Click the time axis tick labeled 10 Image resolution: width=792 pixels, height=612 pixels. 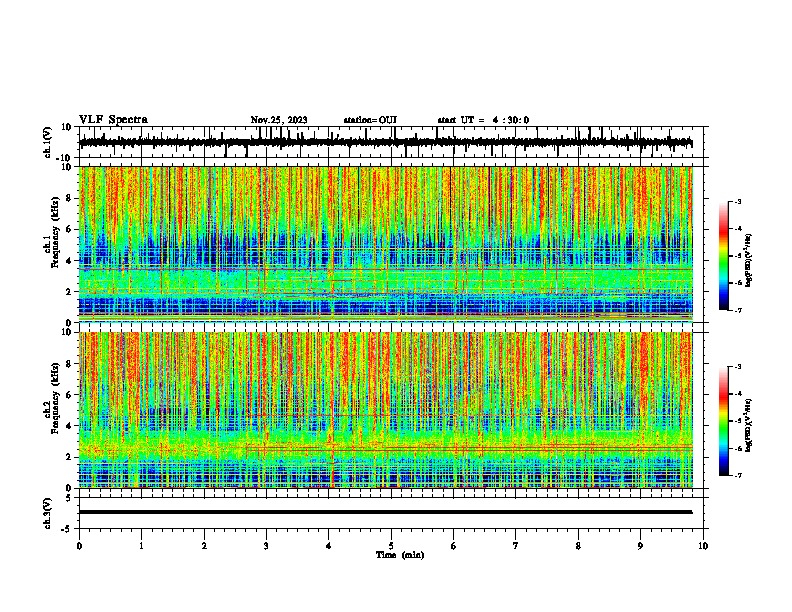(x=703, y=546)
